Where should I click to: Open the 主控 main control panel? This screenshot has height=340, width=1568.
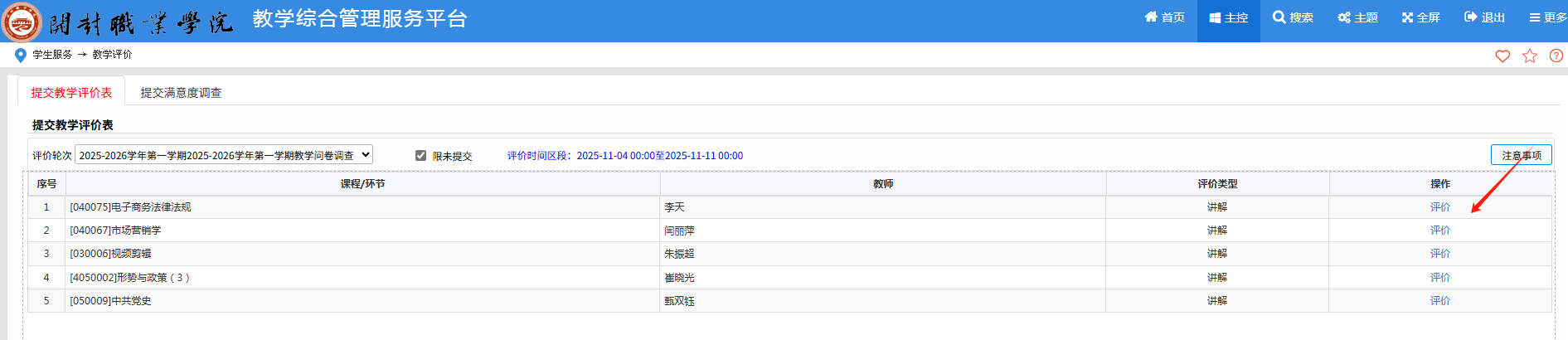(x=1228, y=17)
